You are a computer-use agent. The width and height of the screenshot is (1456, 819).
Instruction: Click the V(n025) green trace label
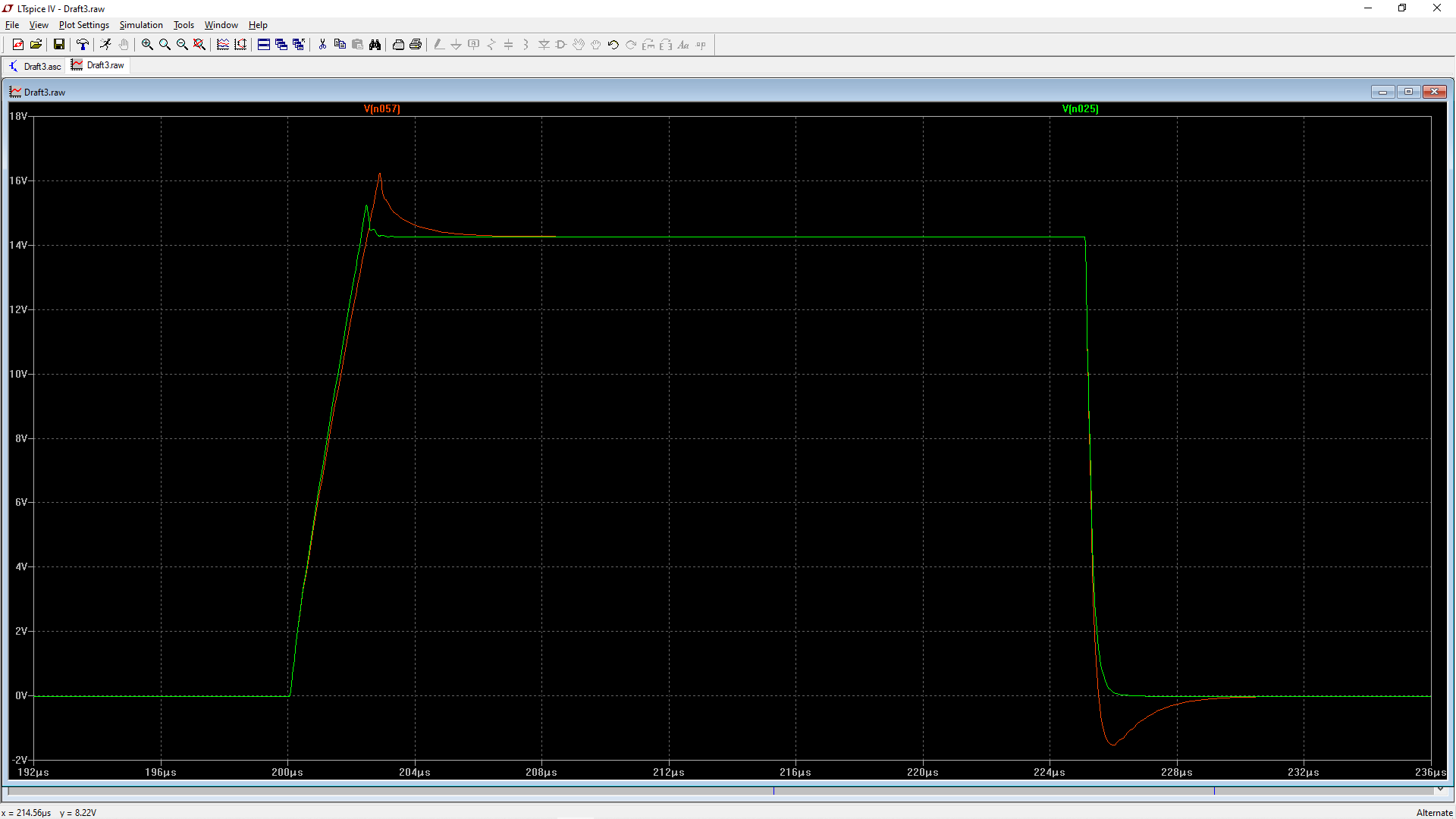click(1080, 108)
